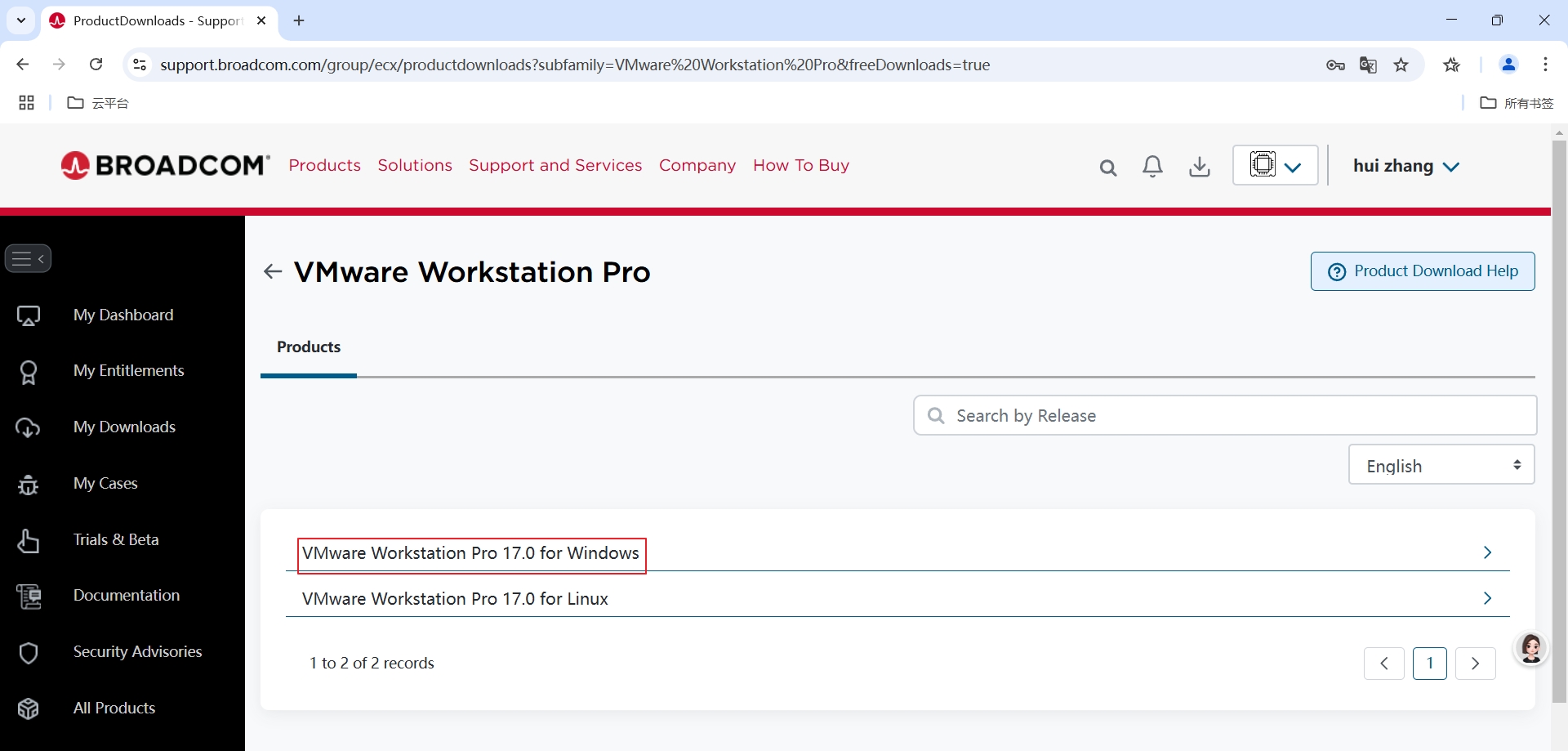The width and height of the screenshot is (1568, 751).
Task: Open My Dashboard in the sidebar
Action: (x=122, y=315)
